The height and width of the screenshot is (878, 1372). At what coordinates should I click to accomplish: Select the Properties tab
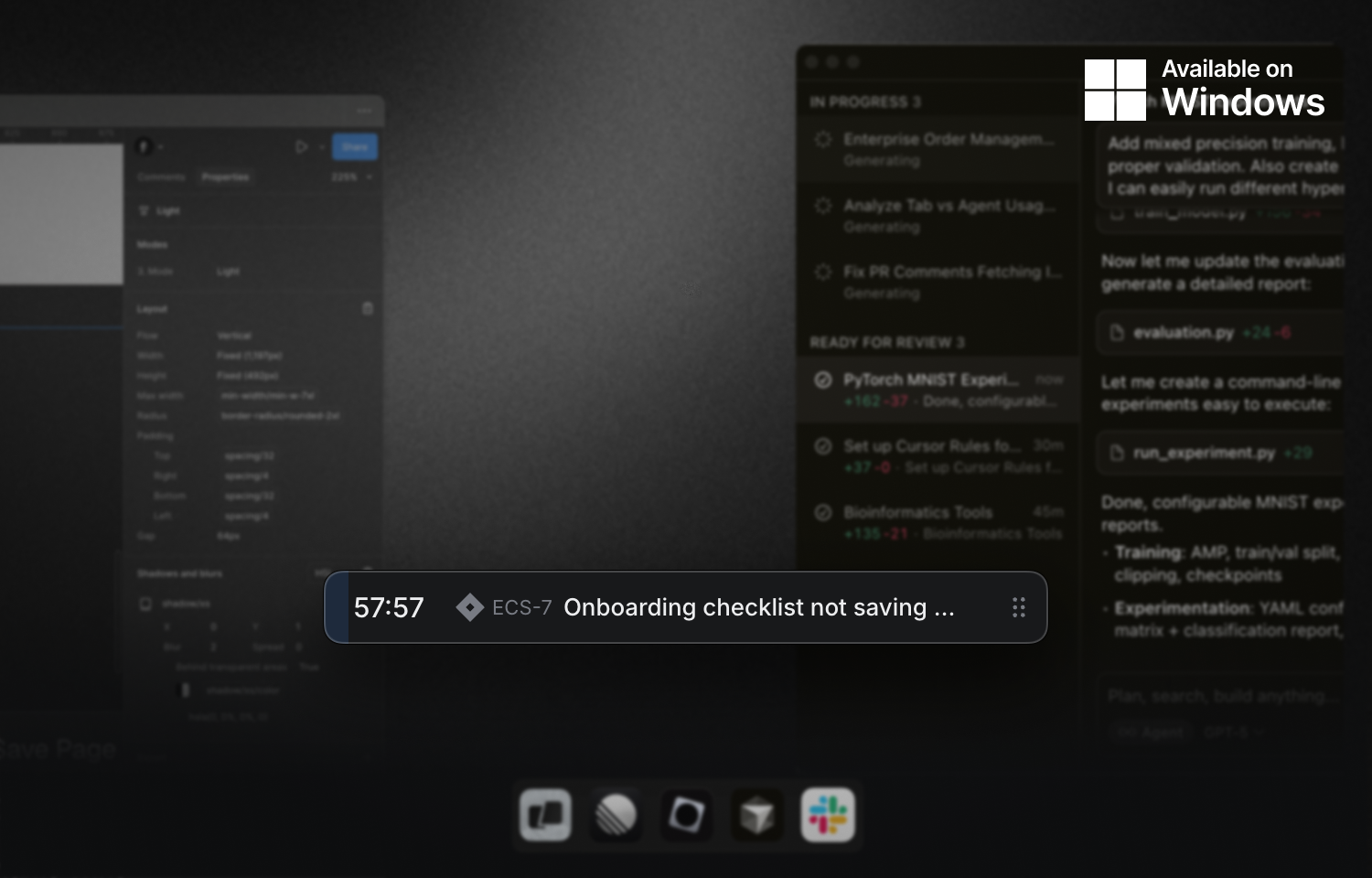point(225,177)
